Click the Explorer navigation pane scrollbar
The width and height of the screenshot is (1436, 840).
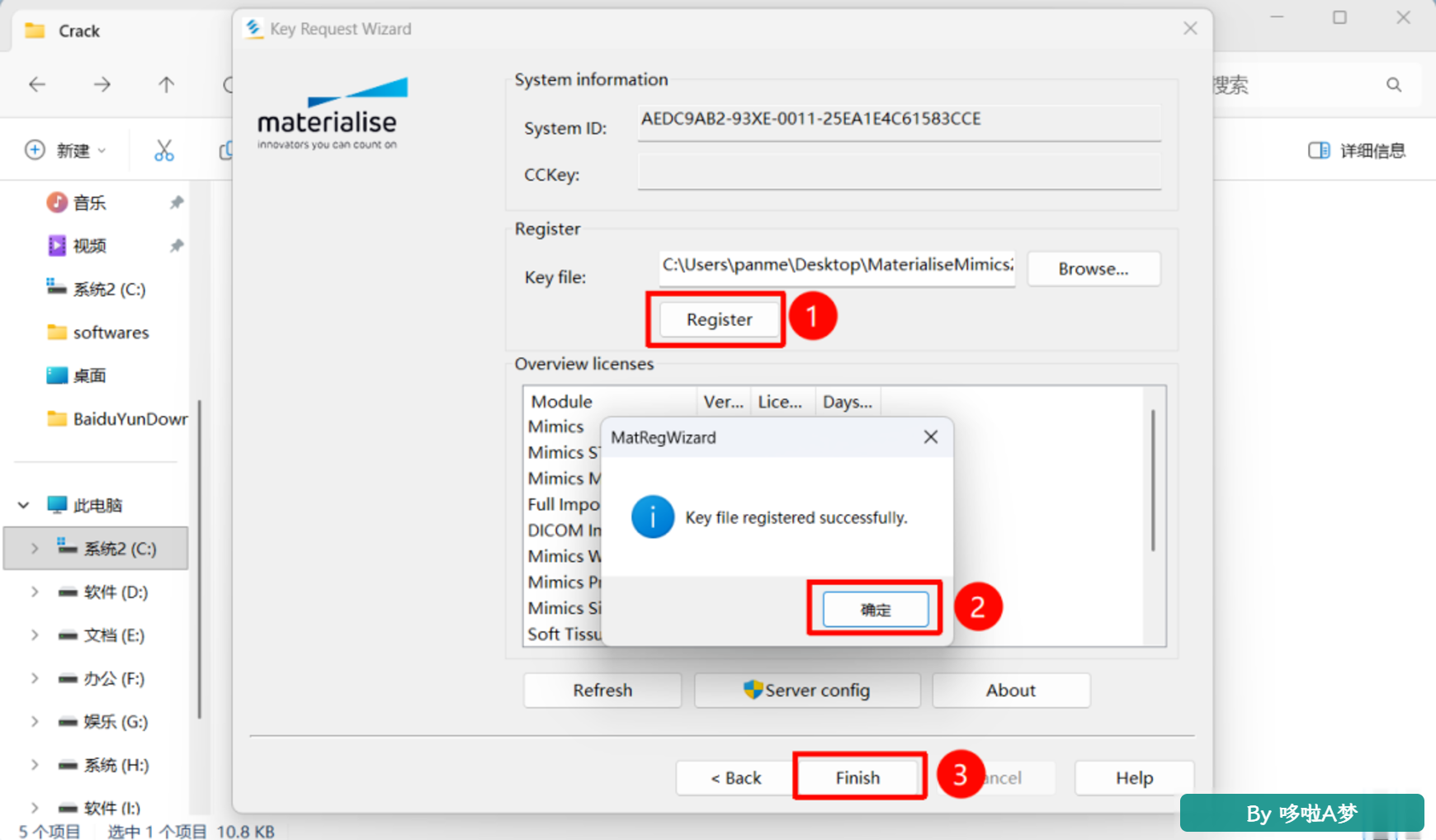199,559
